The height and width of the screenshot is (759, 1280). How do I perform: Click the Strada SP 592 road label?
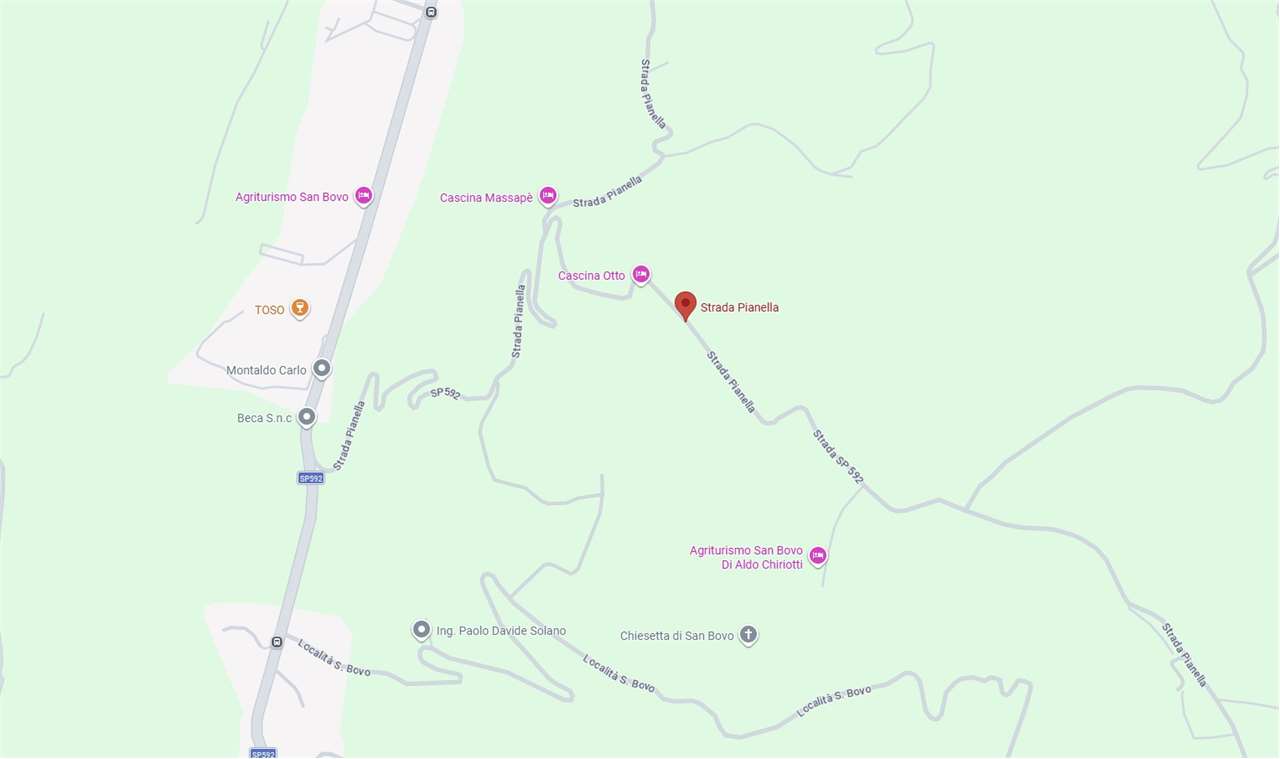click(x=838, y=458)
